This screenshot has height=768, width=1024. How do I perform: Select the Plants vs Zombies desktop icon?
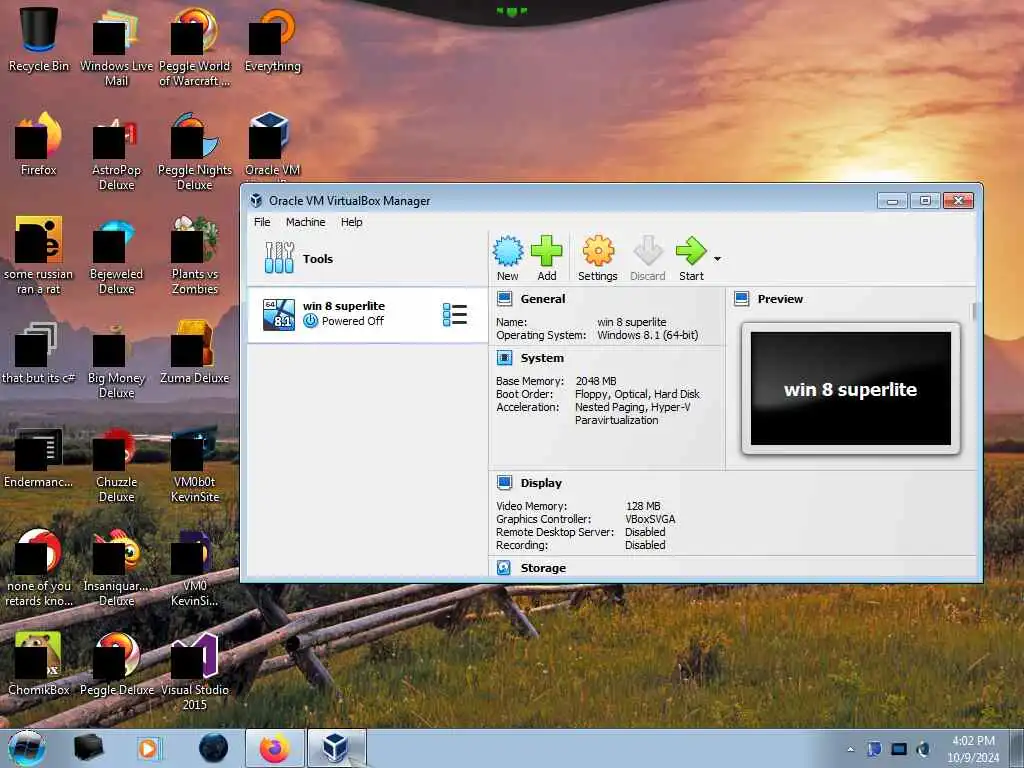(195, 255)
